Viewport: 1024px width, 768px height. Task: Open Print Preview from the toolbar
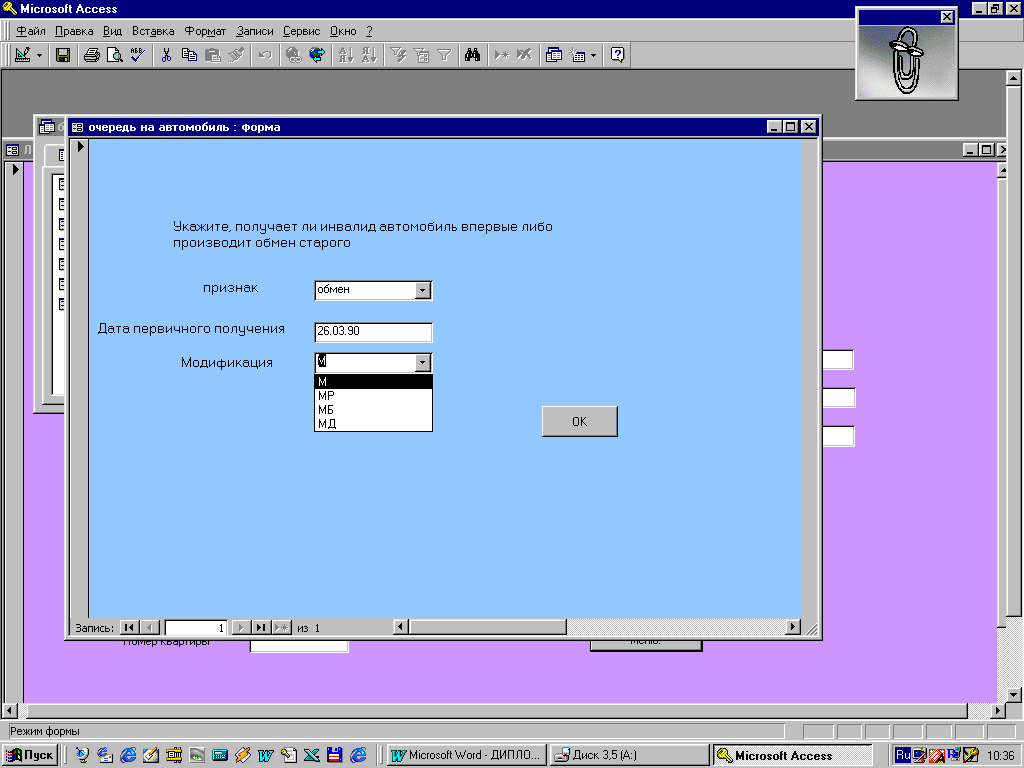tap(114, 55)
